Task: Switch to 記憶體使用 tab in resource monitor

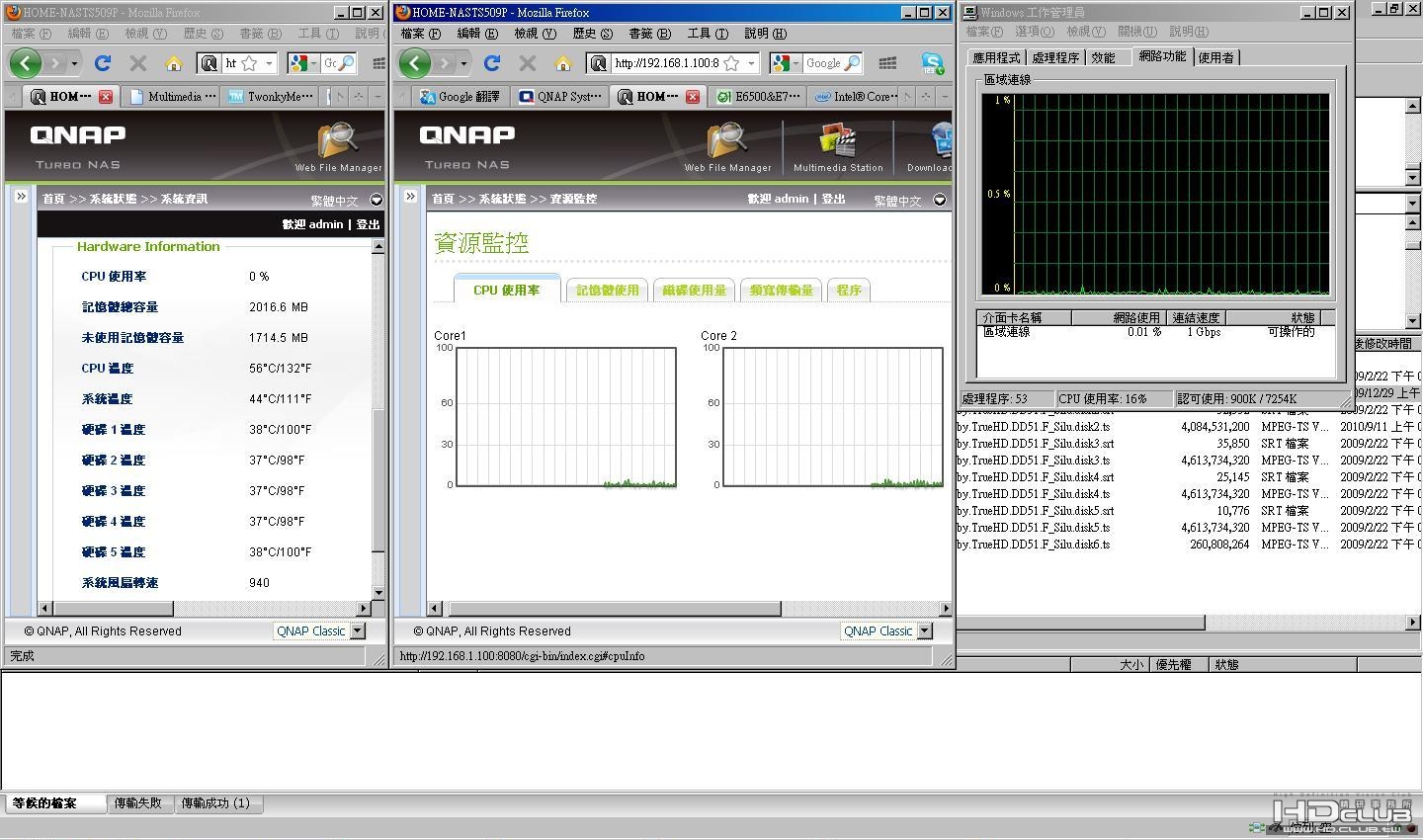Action: tap(608, 290)
